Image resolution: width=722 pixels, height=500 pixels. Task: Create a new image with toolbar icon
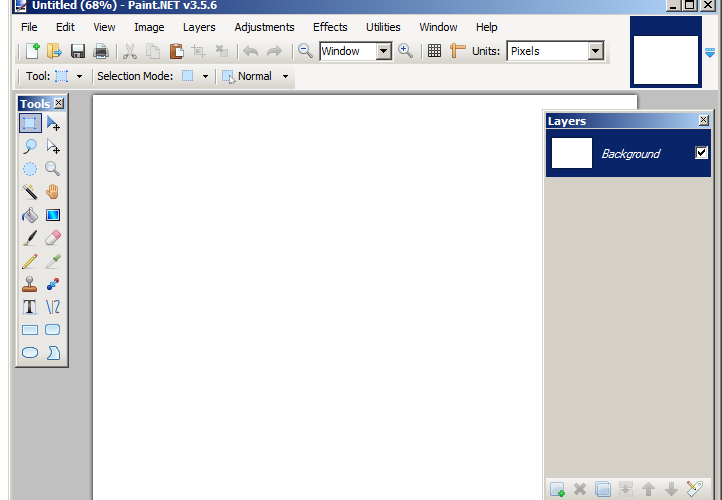tap(32, 51)
